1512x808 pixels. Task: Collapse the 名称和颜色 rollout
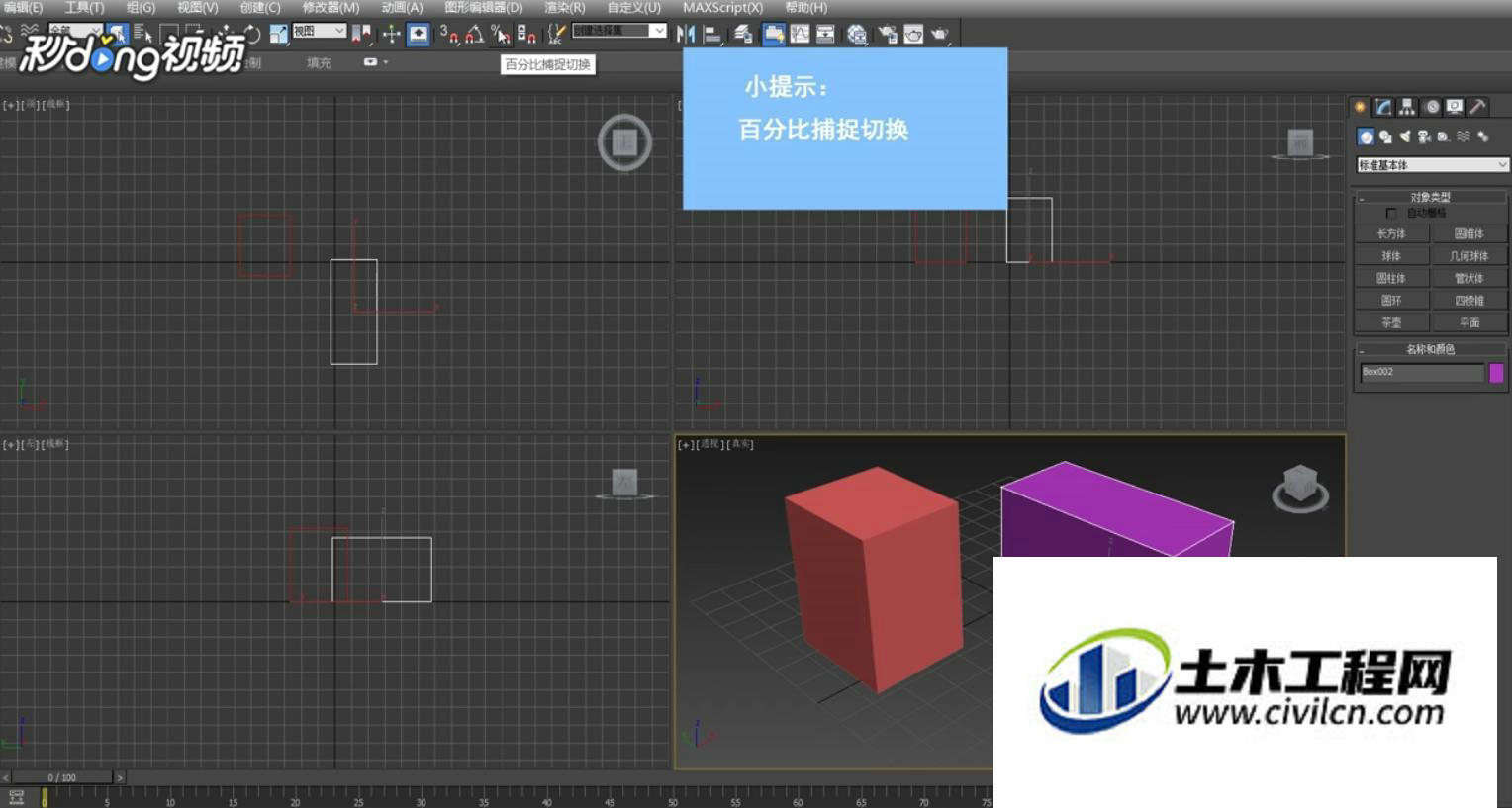[1431, 349]
